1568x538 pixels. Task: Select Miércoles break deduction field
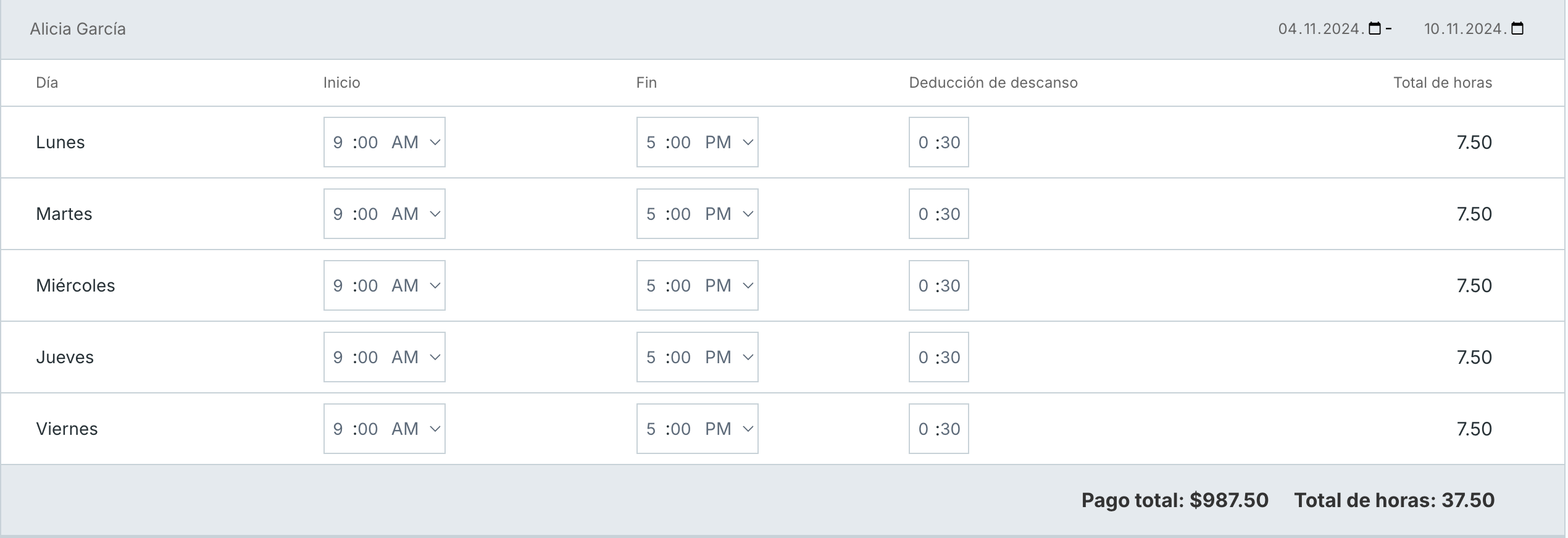939,285
